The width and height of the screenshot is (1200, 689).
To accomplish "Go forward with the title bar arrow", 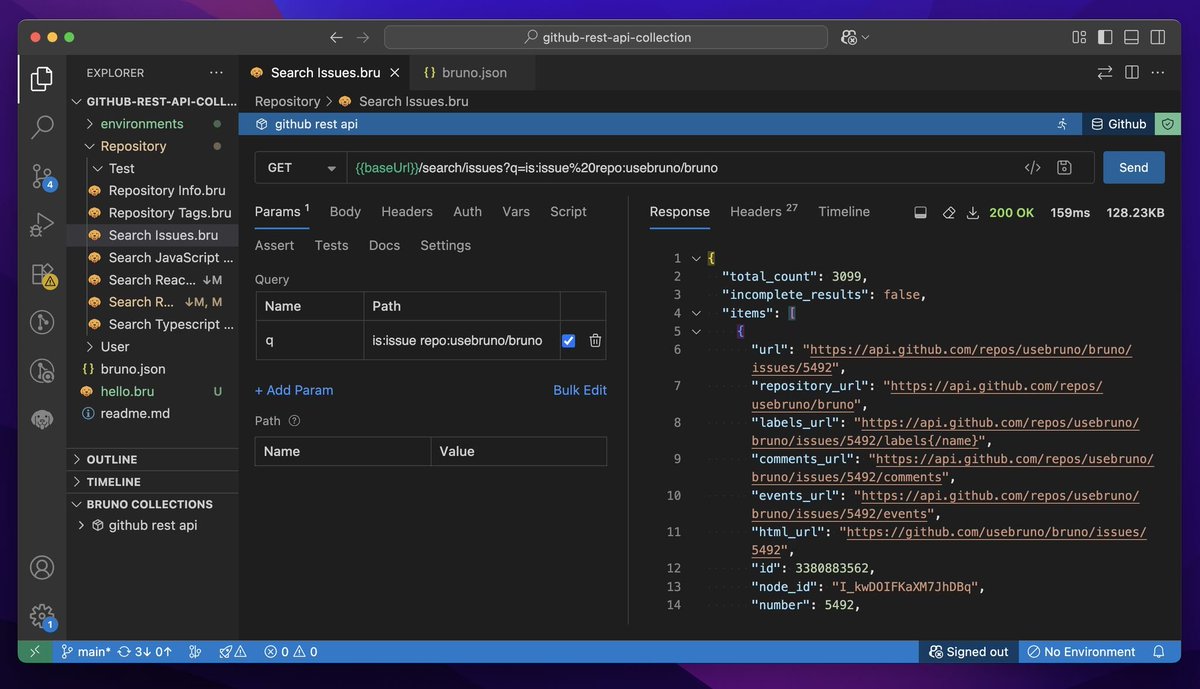I will [x=363, y=37].
